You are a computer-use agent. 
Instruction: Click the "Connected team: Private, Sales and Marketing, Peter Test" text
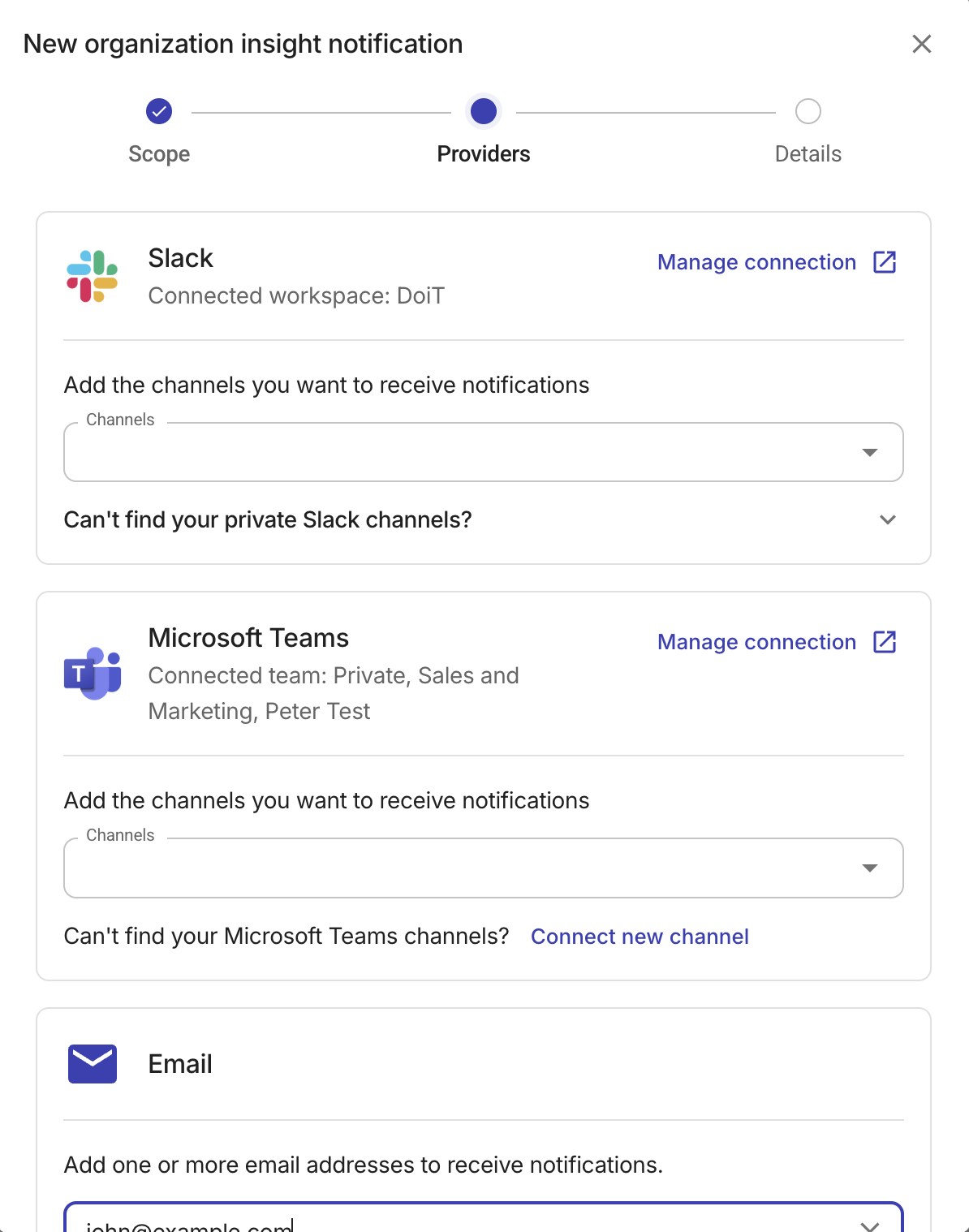point(334,693)
